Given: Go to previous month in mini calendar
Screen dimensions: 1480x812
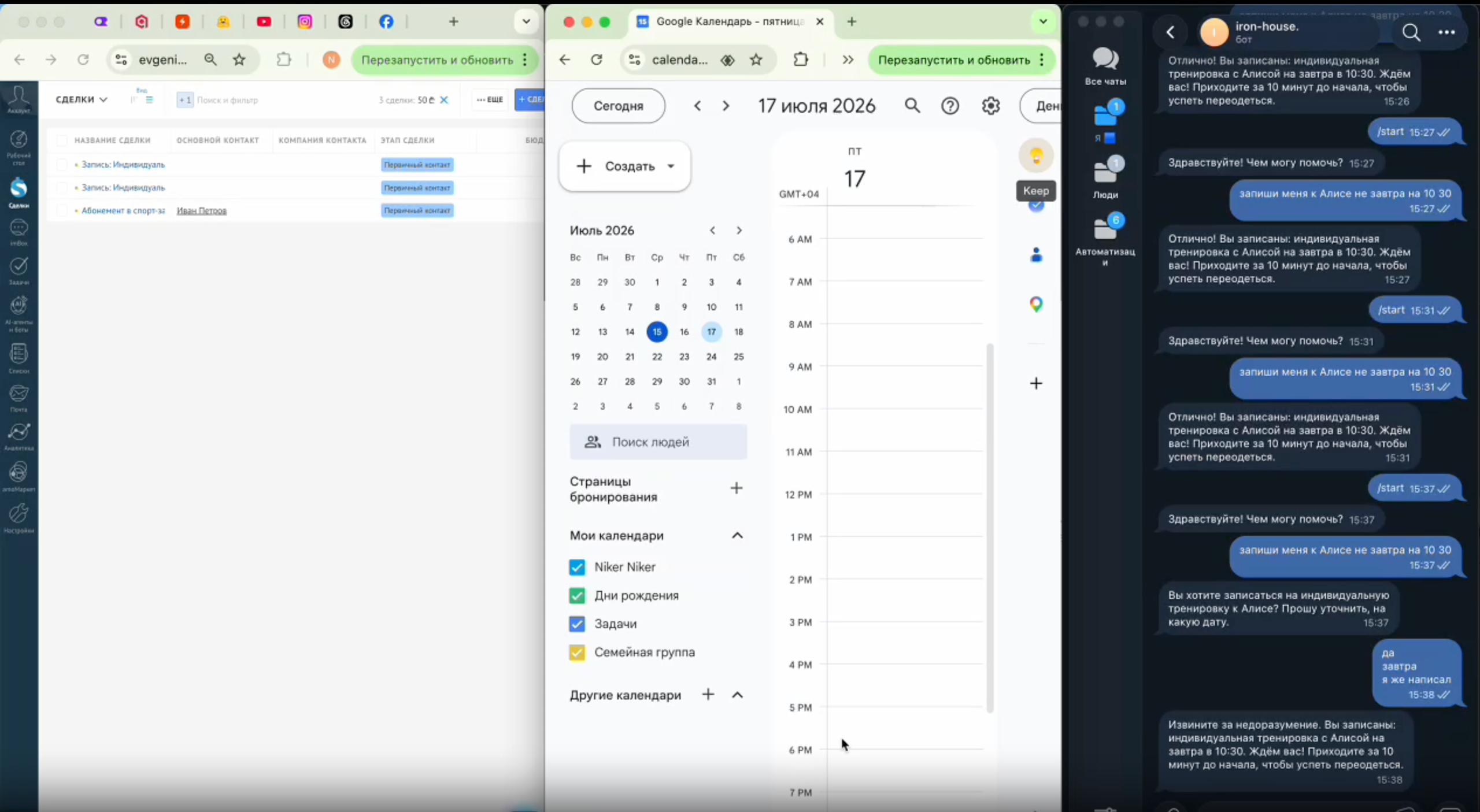Looking at the screenshot, I should pyautogui.click(x=712, y=231).
